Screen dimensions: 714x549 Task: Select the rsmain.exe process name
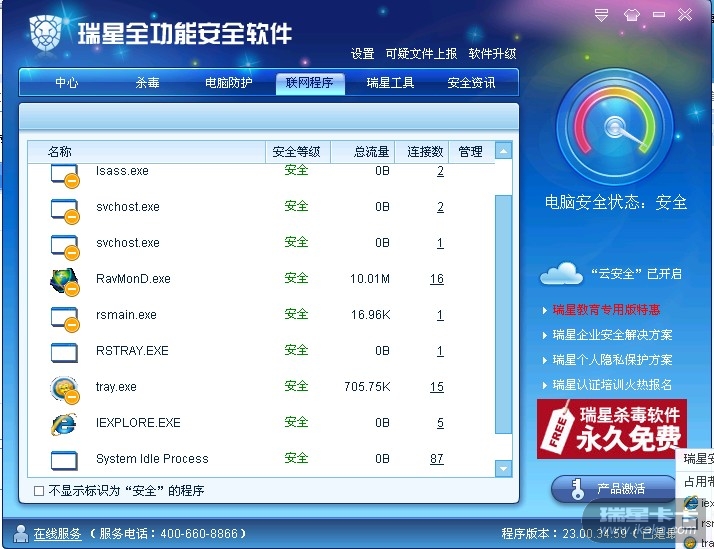click(x=126, y=315)
